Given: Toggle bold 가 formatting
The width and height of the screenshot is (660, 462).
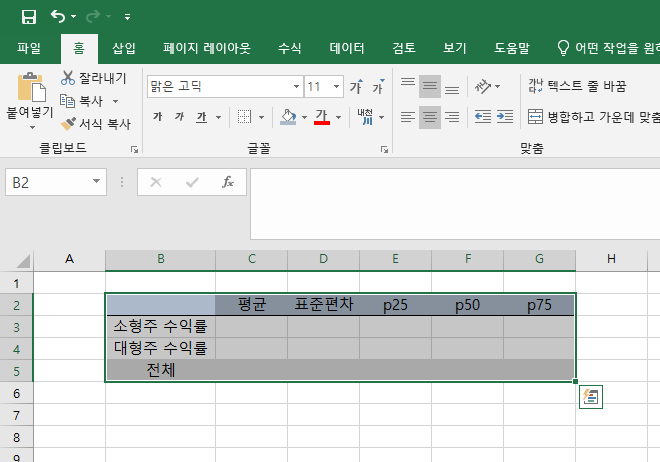Looking at the screenshot, I should pos(157,117).
